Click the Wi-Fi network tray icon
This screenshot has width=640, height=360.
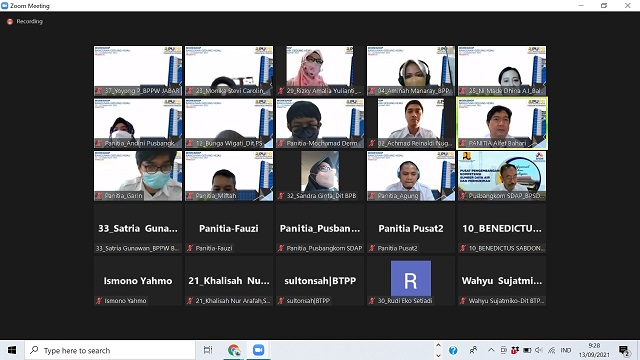[x=552, y=350]
